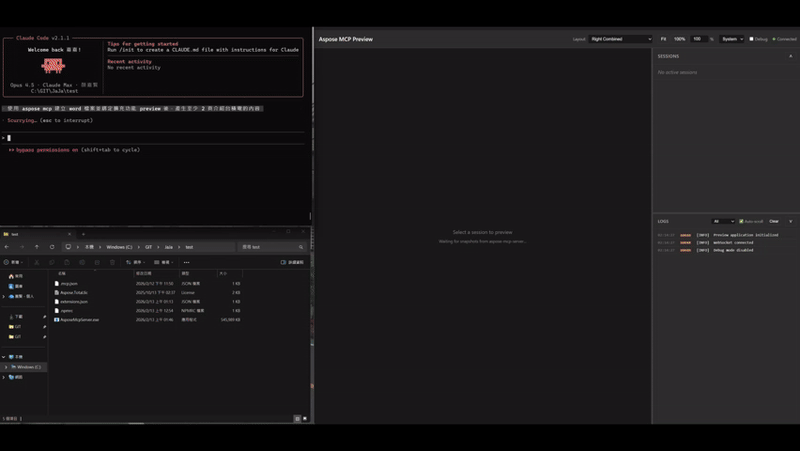Open the Explorer see-more ellipsis menu
800x451 pixels.
point(186,262)
